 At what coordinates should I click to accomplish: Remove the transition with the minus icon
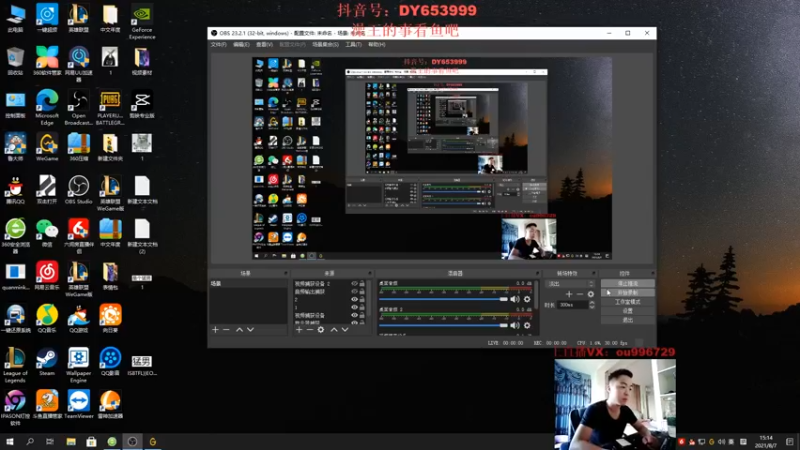(x=580, y=294)
